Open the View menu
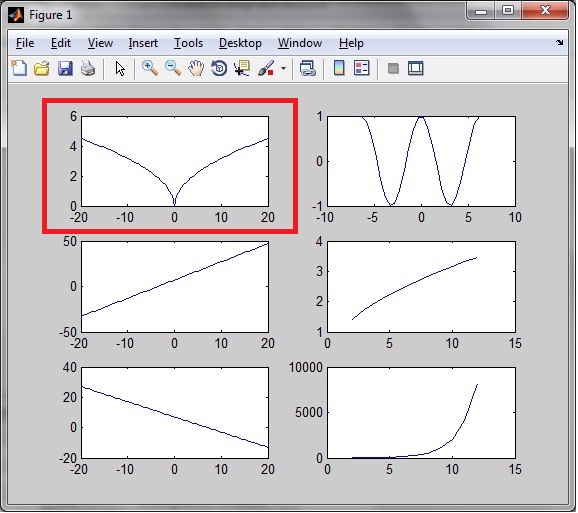The height and width of the screenshot is (513, 578). point(100,43)
